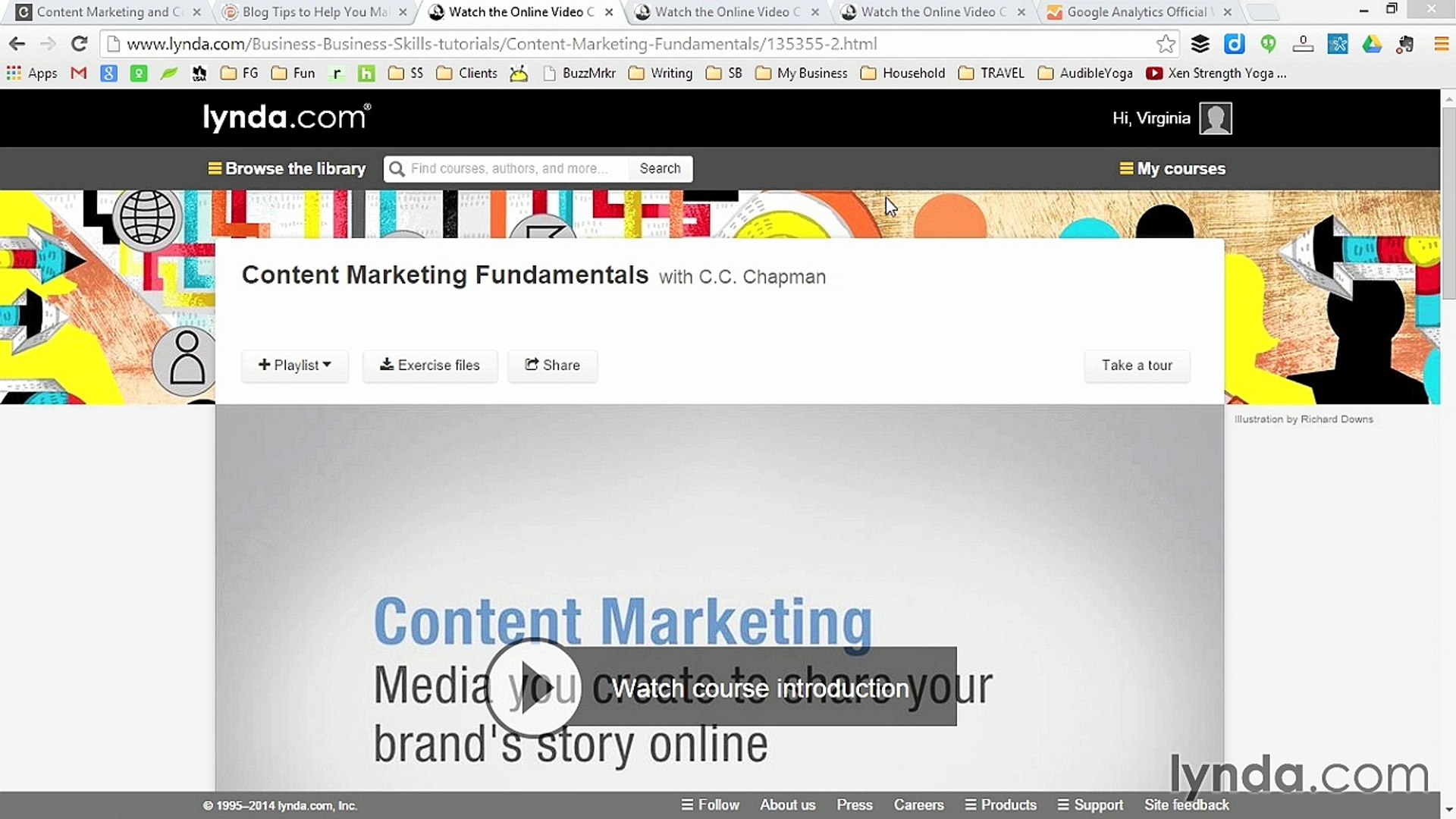Click the Hi, Virginia greeting

click(x=1150, y=118)
